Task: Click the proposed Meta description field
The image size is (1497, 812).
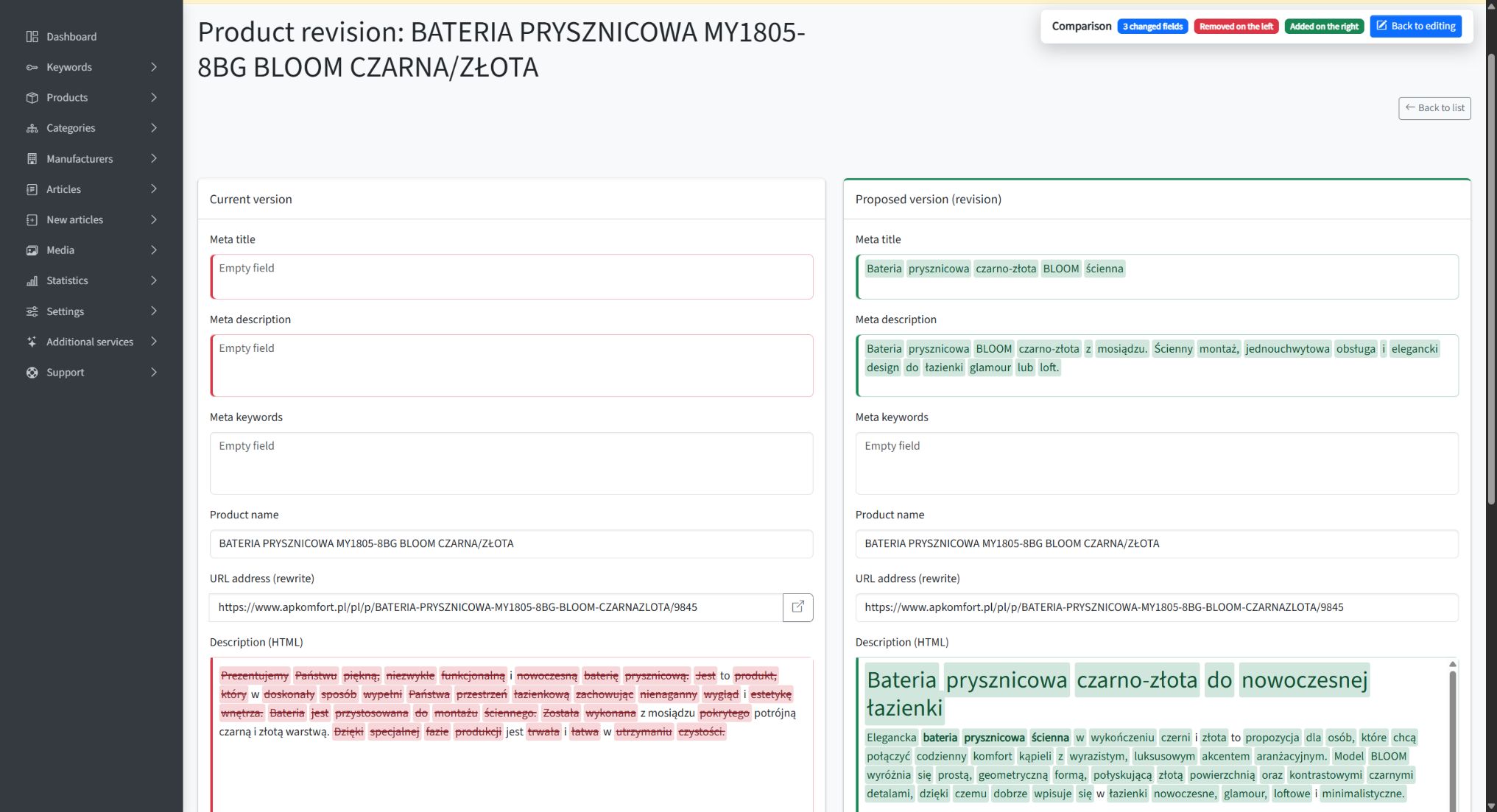Action: [x=1157, y=366]
